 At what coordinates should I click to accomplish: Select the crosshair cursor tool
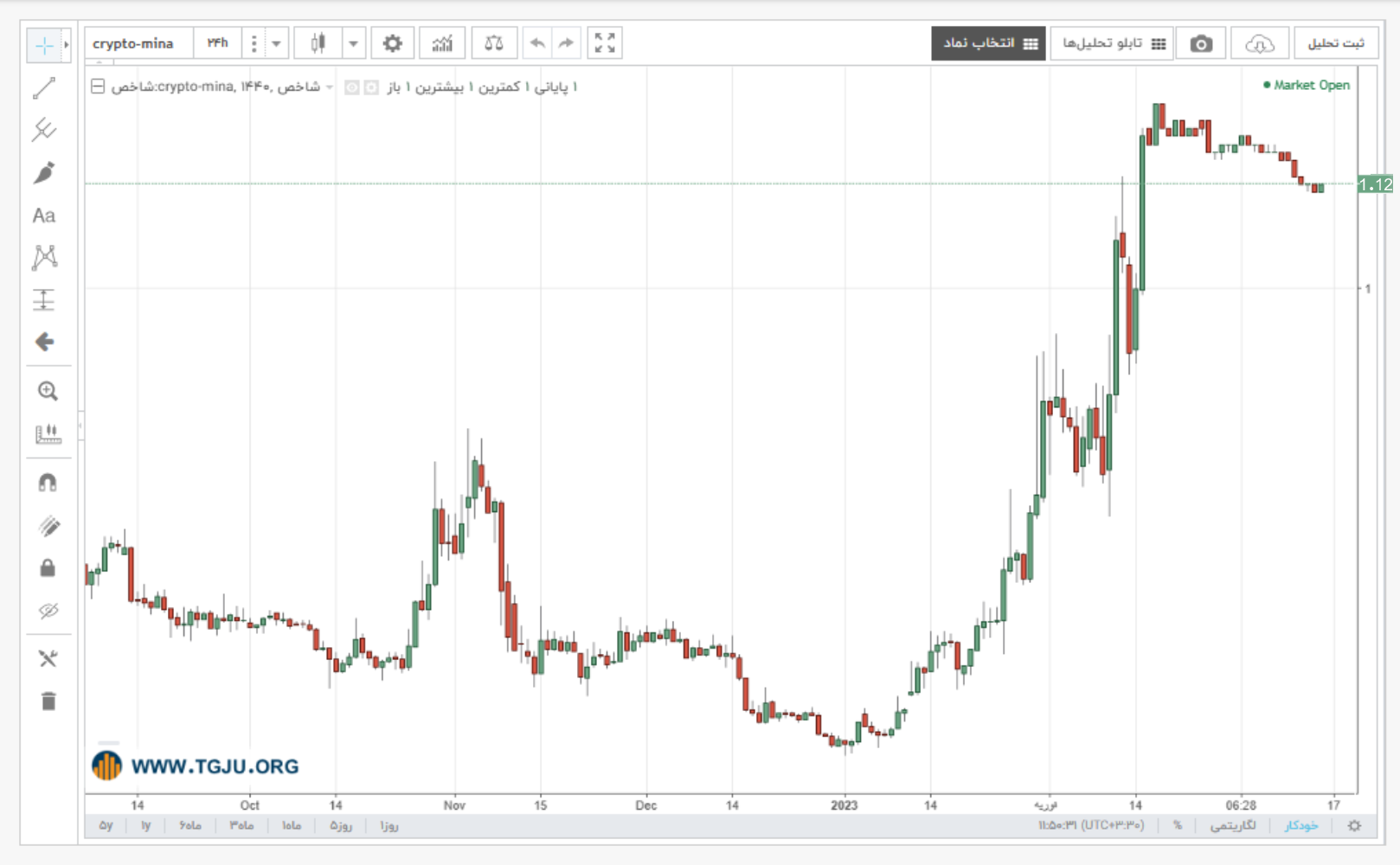44,45
